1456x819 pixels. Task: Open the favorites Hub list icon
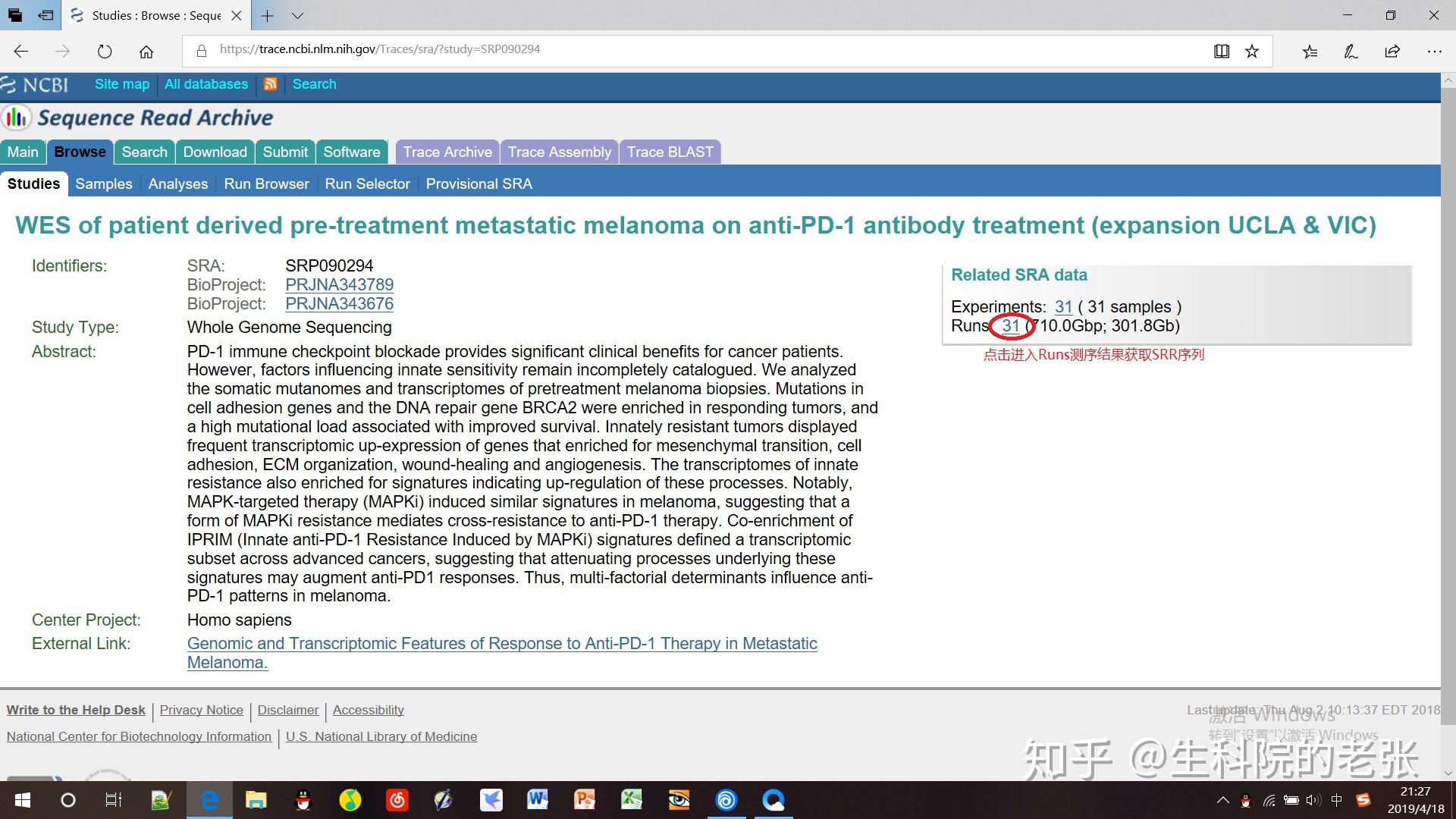pyautogui.click(x=1309, y=51)
